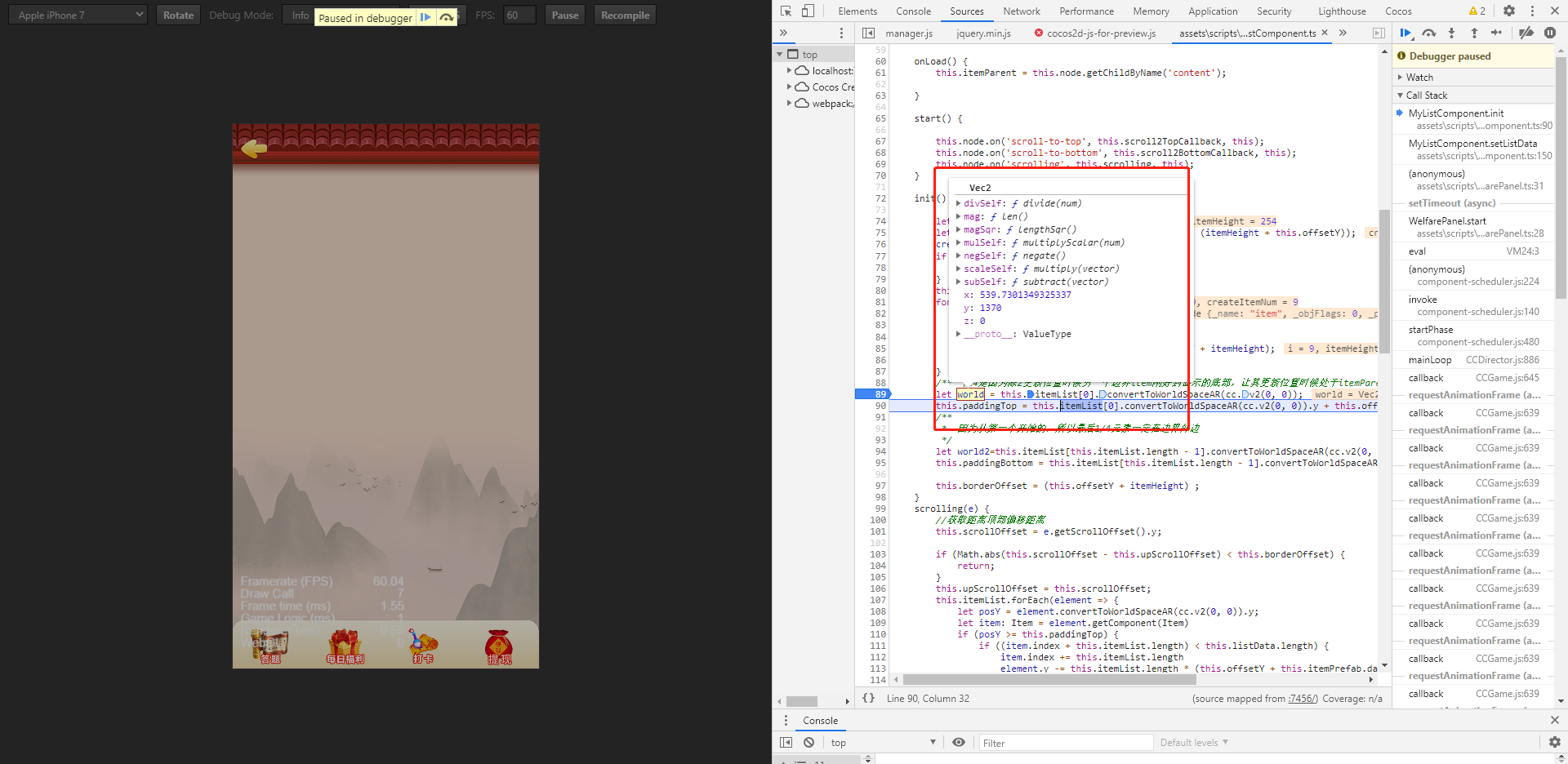Collapse the top frame tree node
The width and height of the screenshot is (1568, 764).
780,55
